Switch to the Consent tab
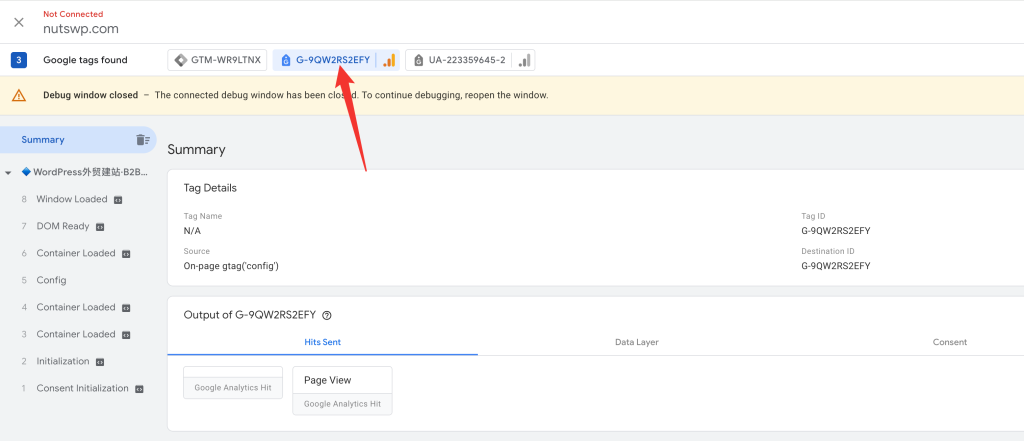Image resolution: width=1024 pixels, height=441 pixels. pos(950,342)
